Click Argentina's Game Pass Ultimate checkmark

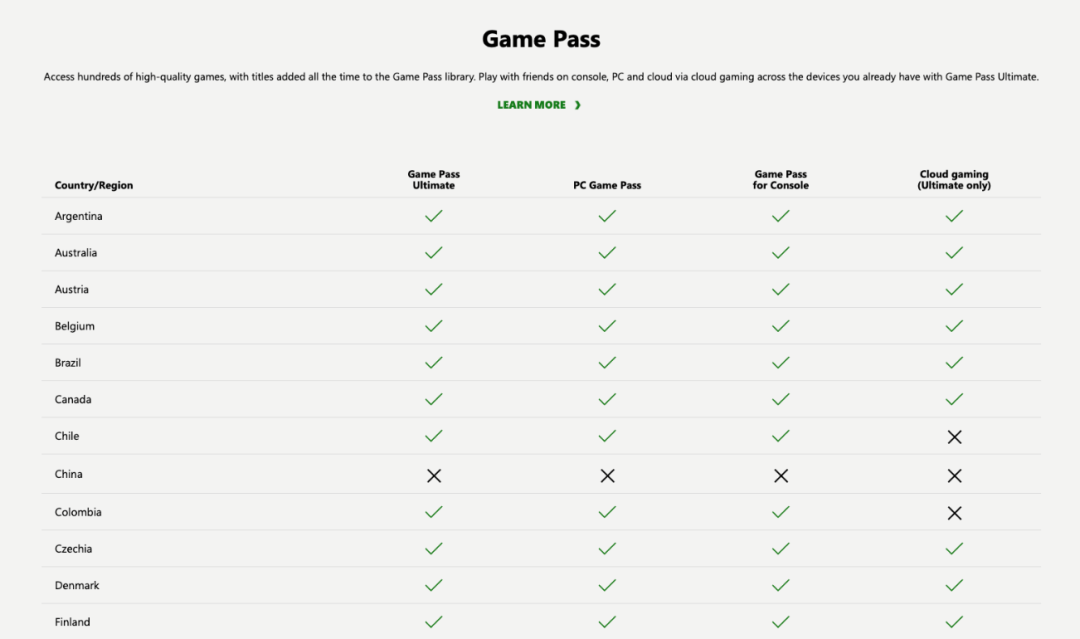click(x=434, y=216)
